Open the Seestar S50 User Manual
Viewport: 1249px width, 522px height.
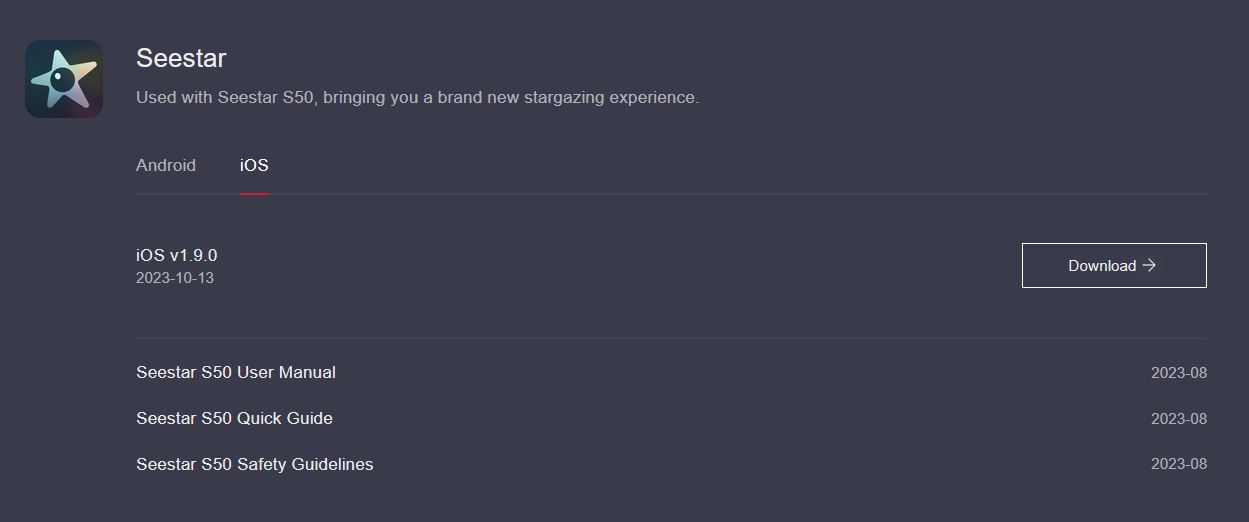pos(236,372)
